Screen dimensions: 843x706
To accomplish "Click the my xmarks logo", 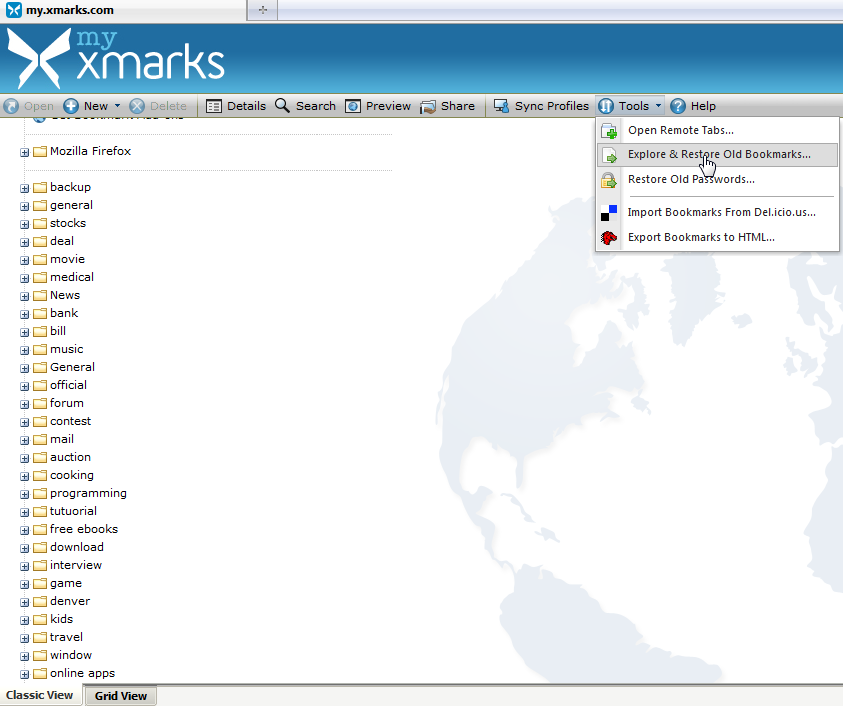I will point(116,58).
